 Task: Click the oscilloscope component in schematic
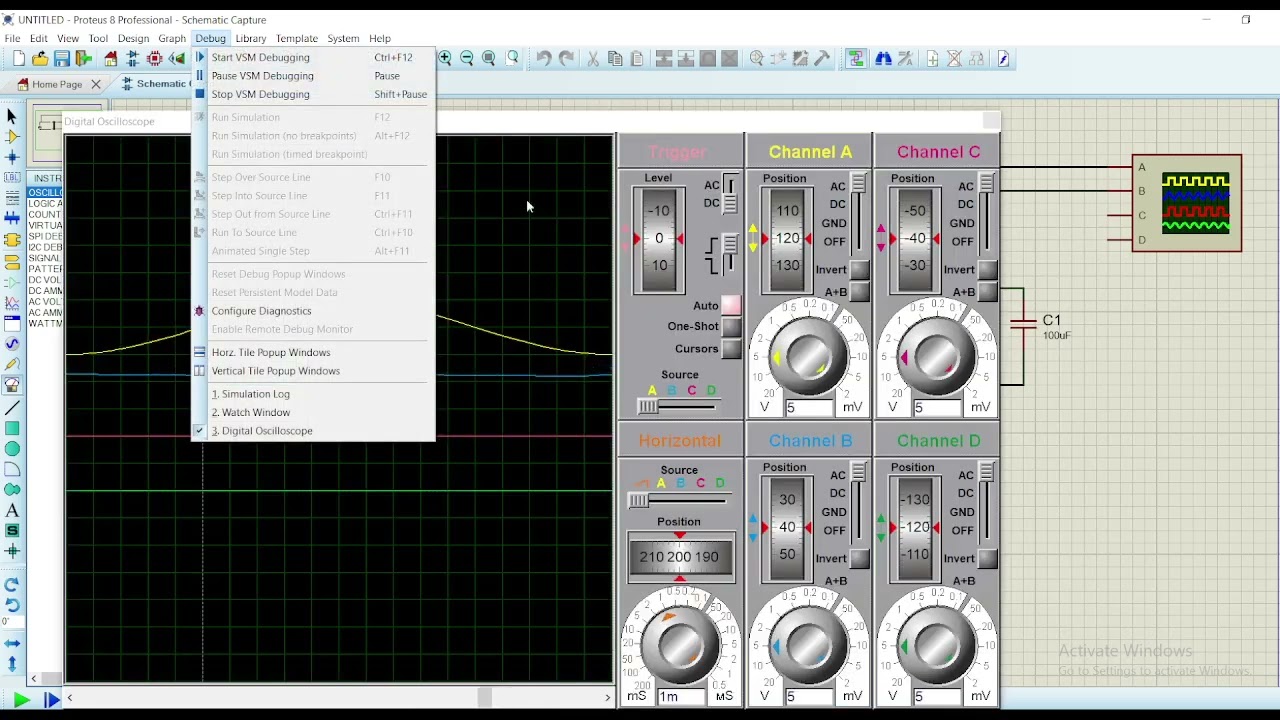point(1187,203)
